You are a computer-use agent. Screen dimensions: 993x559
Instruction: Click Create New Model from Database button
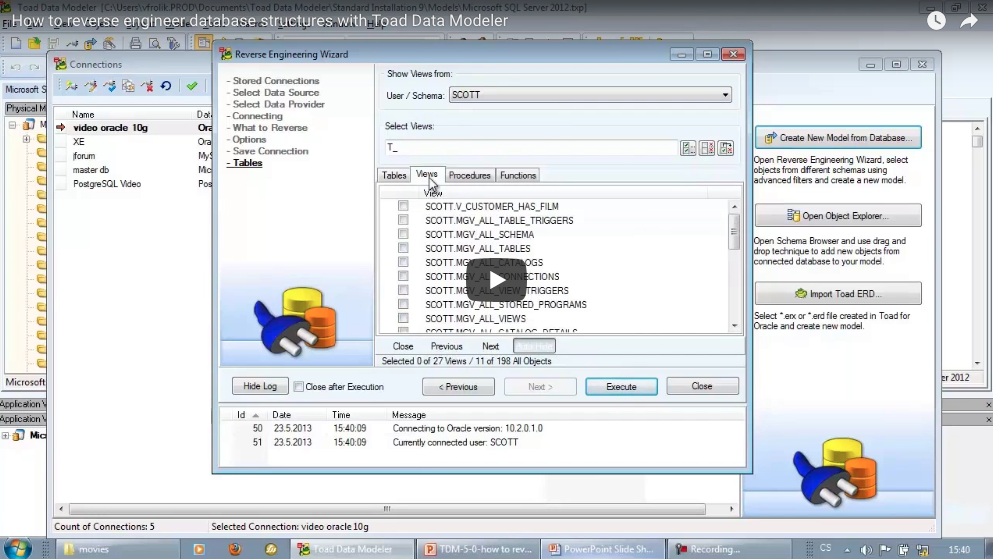(837, 138)
